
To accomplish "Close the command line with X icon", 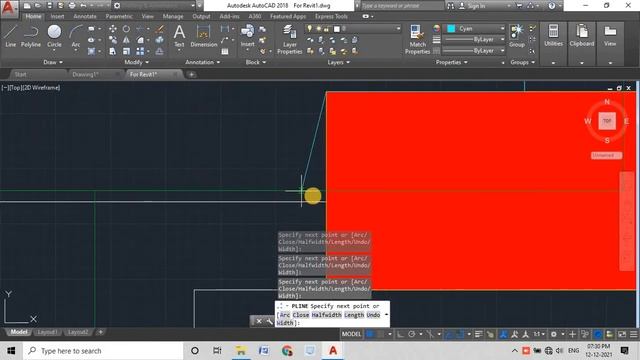I will click(x=259, y=322).
